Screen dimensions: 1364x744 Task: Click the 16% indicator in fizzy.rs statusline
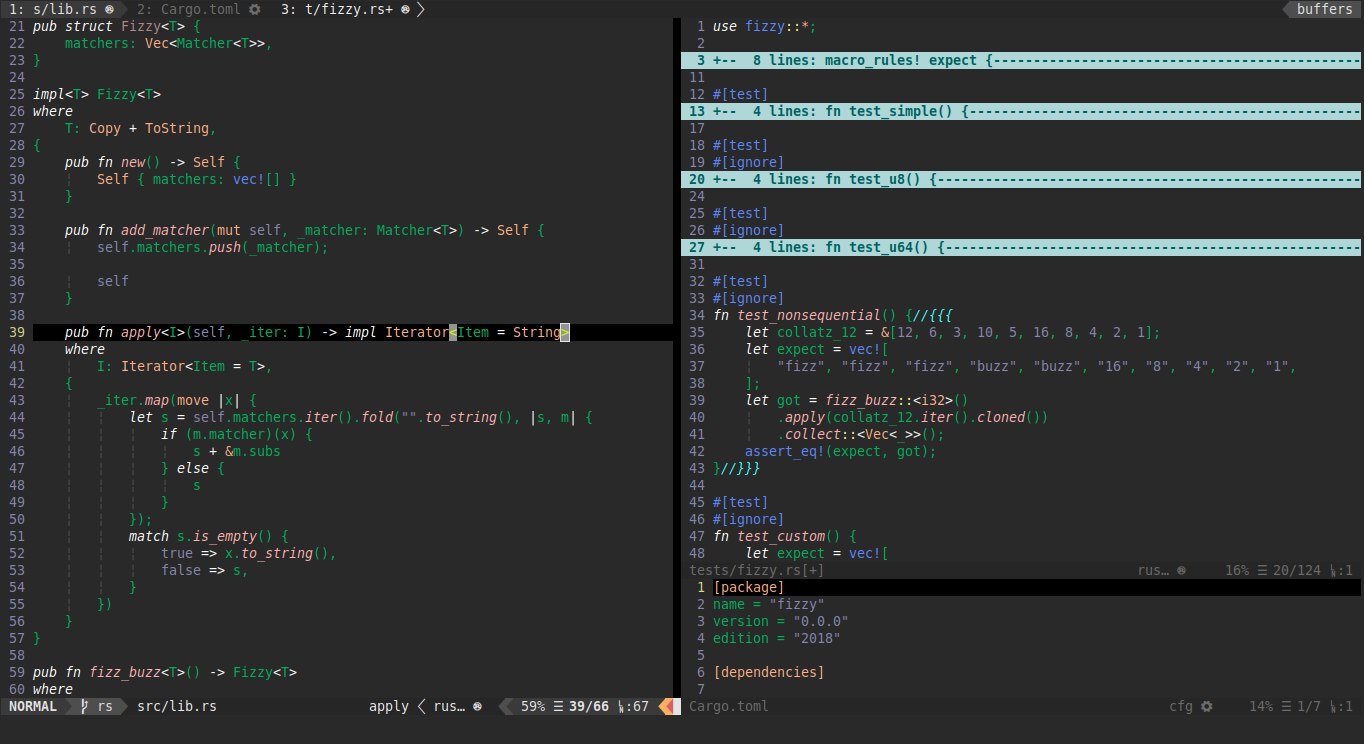click(1237, 570)
